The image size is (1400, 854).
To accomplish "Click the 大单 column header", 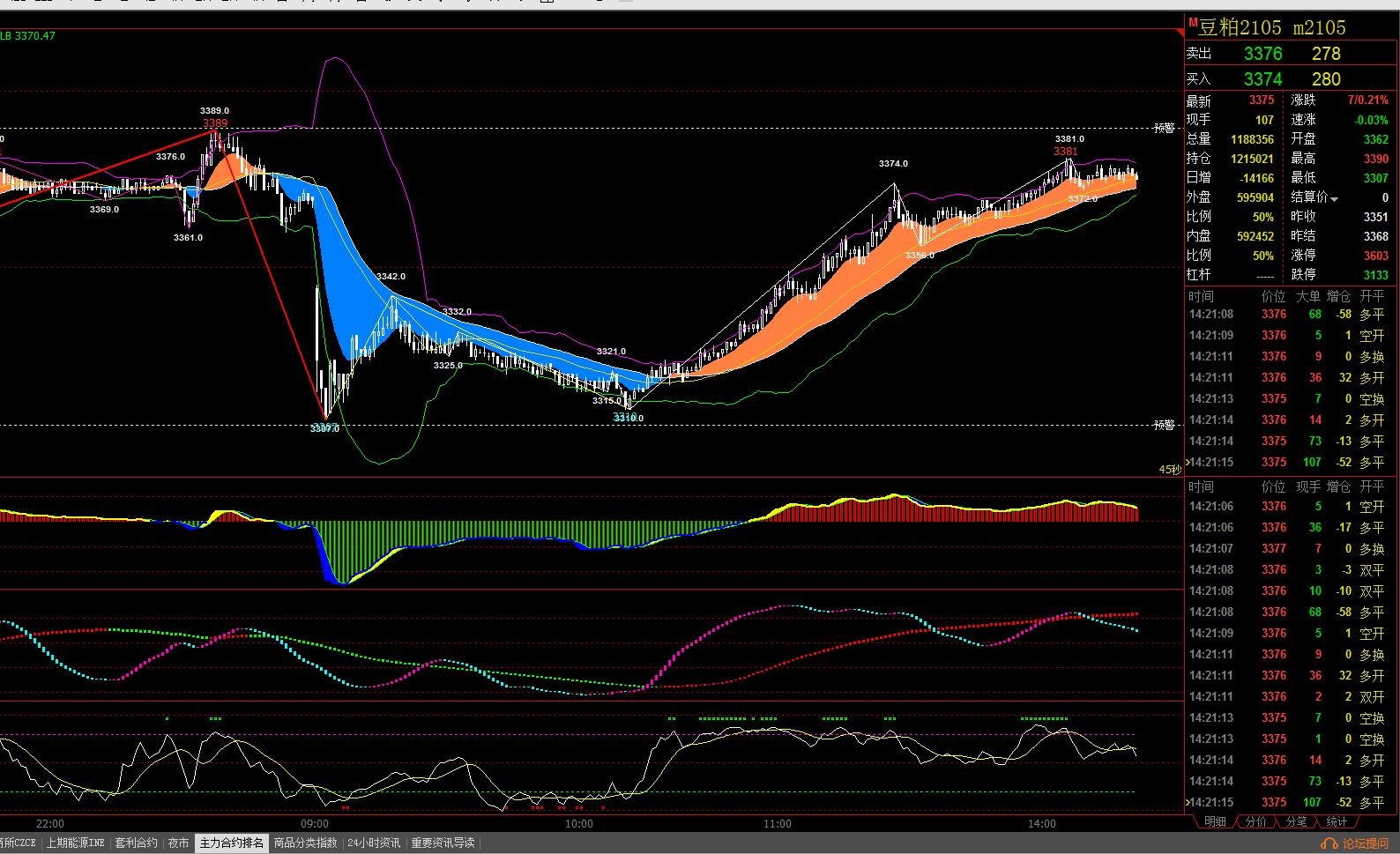I will coord(1308,296).
